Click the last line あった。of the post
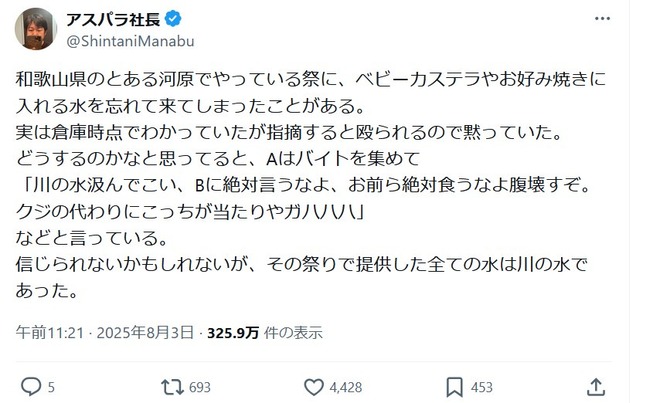 click(x=47, y=291)
